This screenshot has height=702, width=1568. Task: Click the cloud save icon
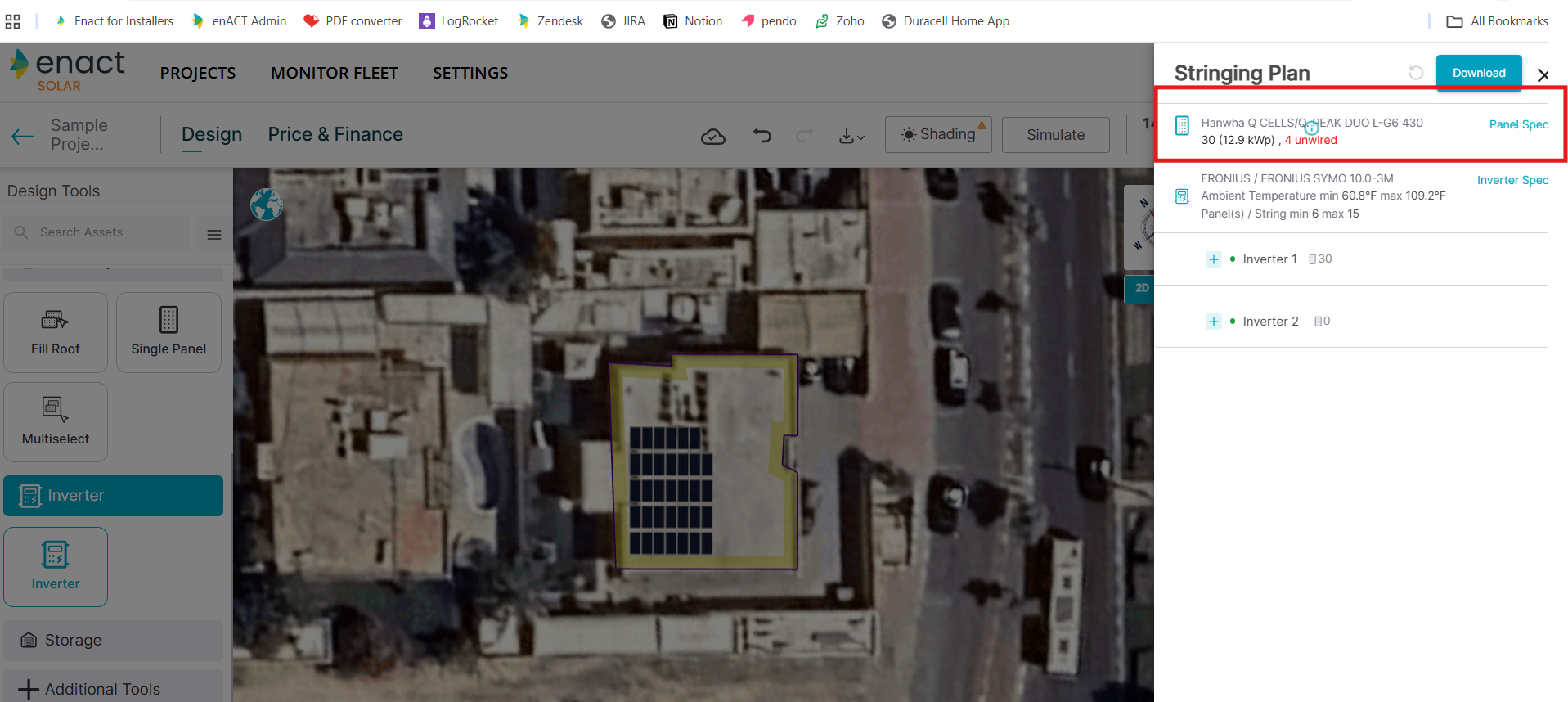(x=713, y=136)
